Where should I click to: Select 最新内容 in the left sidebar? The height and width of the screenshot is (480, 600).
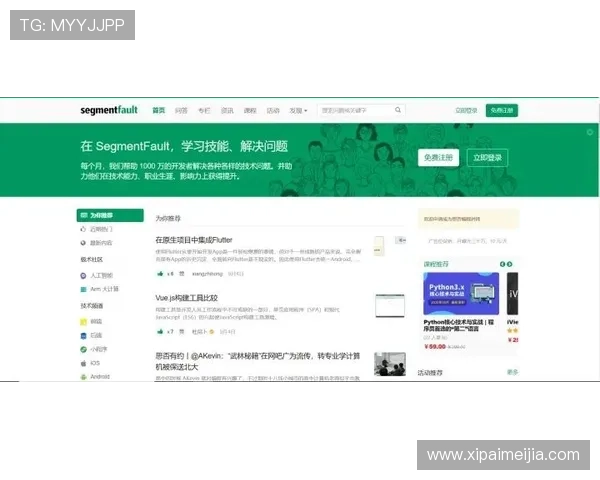tap(96, 243)
